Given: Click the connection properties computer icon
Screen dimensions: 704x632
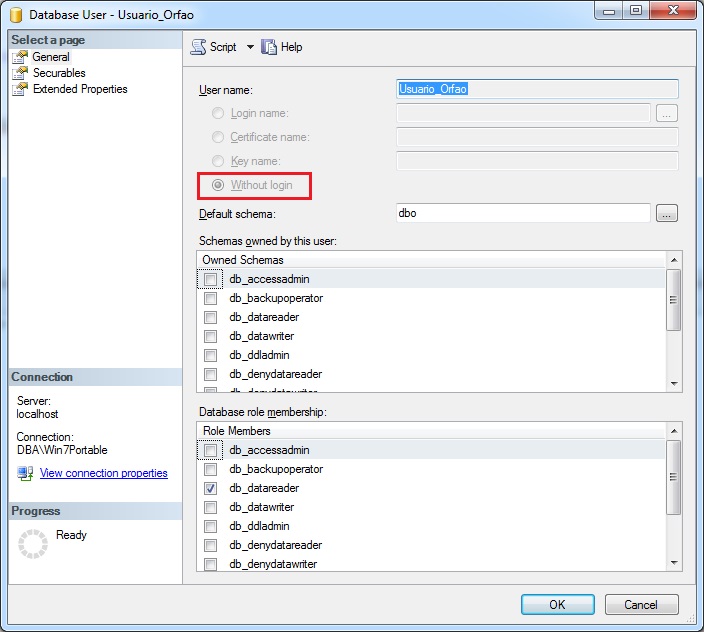Looking at the screenshot, I should pyautogui.click(x=25, y=473).
